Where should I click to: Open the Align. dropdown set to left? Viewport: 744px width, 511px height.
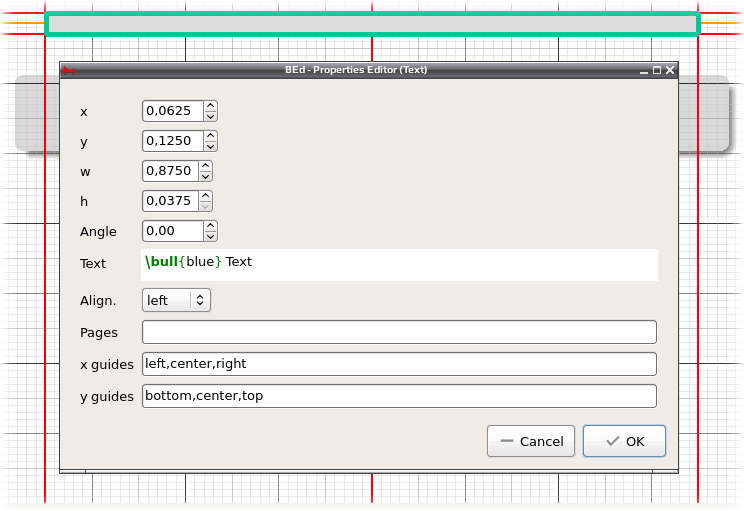176,300
